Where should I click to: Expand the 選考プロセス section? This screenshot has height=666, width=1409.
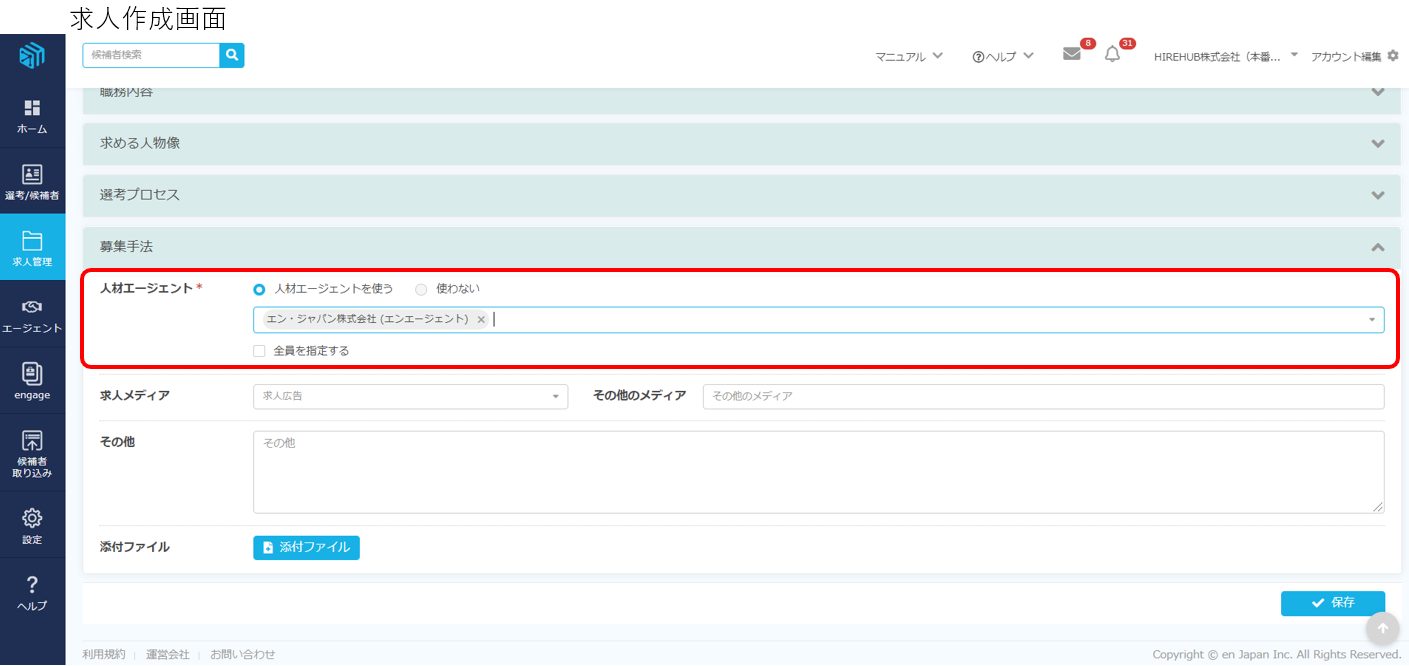pyautogui.click(x=741, y=195)
